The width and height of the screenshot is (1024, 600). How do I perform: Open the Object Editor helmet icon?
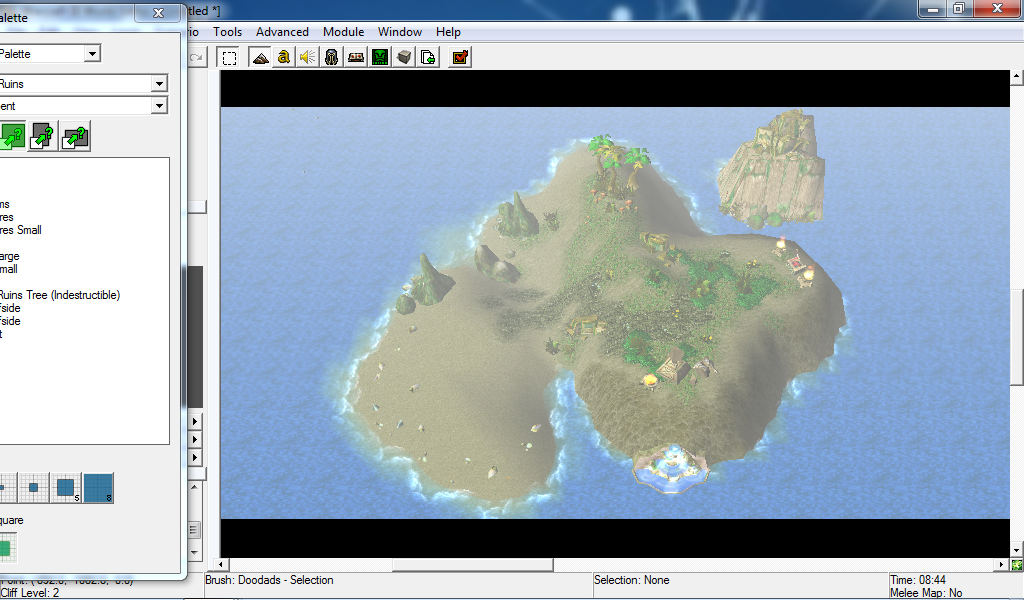[331, 57]
